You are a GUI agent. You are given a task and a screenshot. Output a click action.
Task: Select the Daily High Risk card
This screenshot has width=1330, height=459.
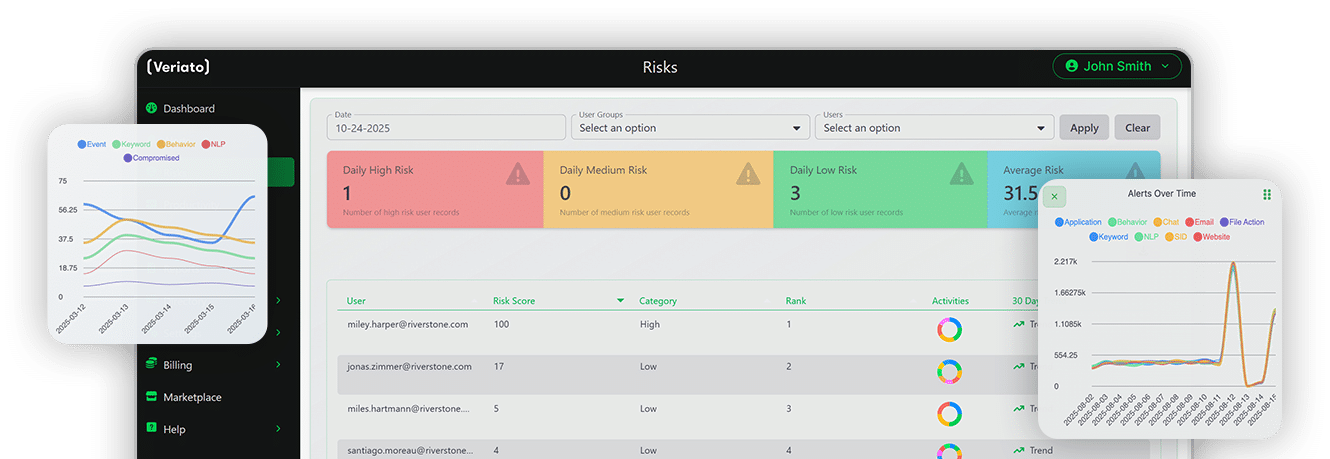(435, 189)
